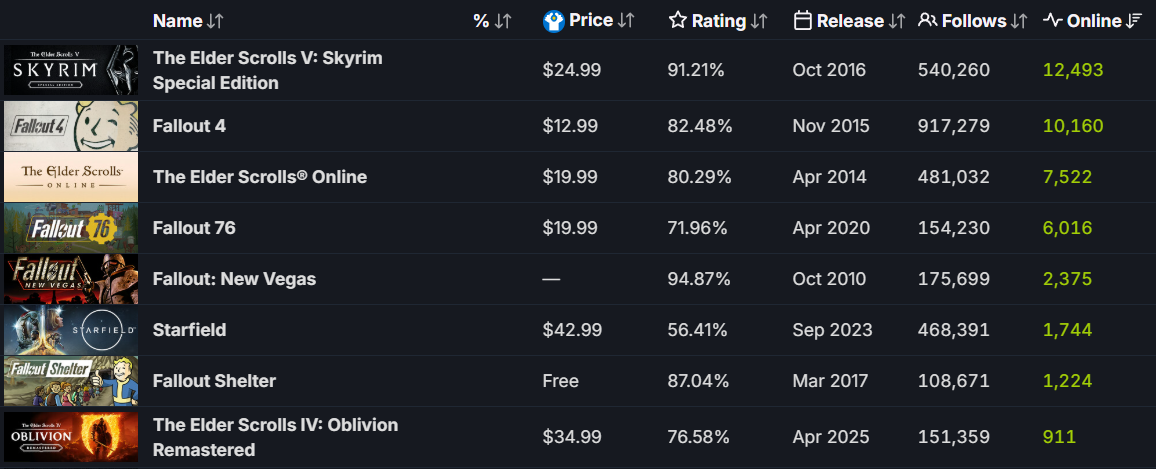Screen dimensions: 1156x469
Task: Click the calendar icon beside Release
Action: [802, 21]
